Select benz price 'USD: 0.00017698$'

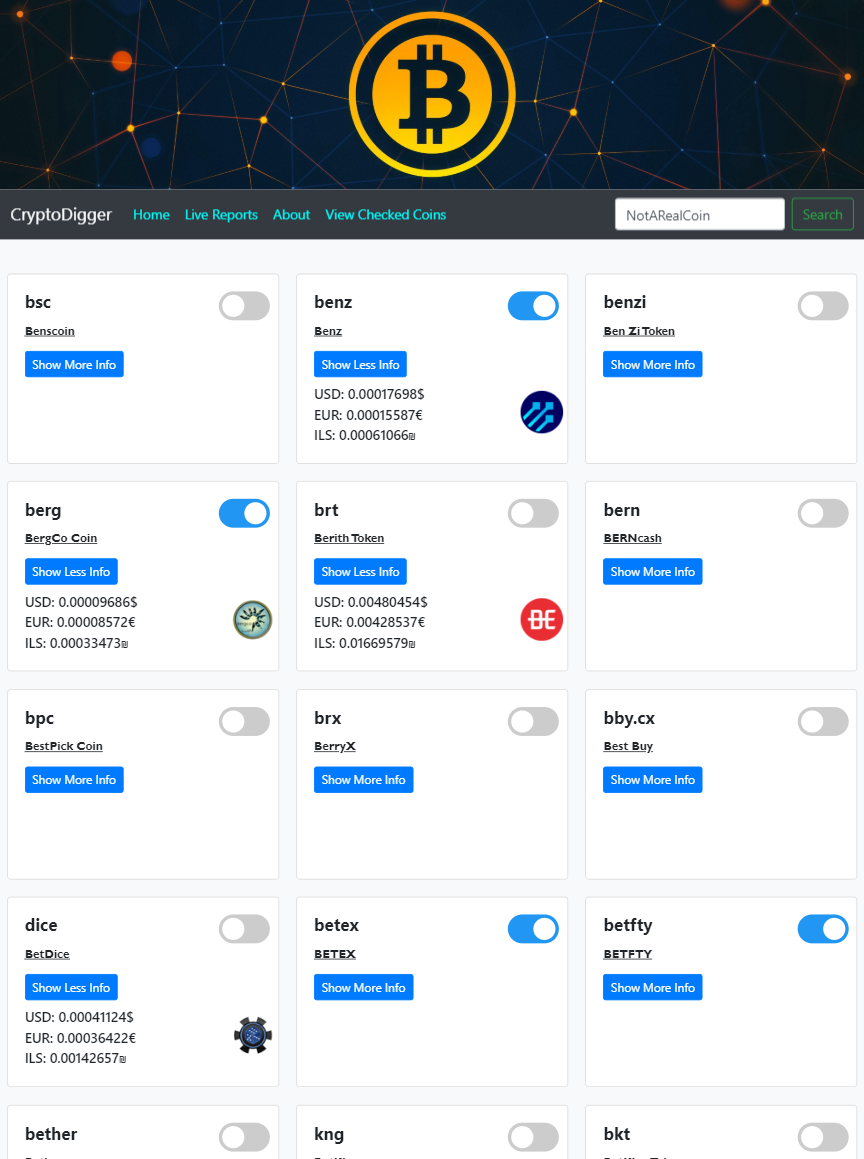coord(370,394)
